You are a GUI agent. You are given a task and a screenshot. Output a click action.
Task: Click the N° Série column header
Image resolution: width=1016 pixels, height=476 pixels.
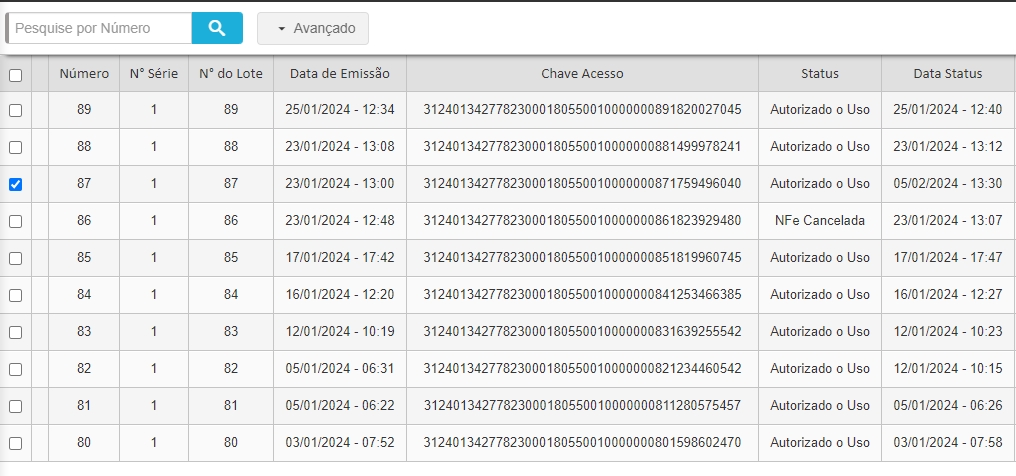pyautogui.click(x=154, y=73)
